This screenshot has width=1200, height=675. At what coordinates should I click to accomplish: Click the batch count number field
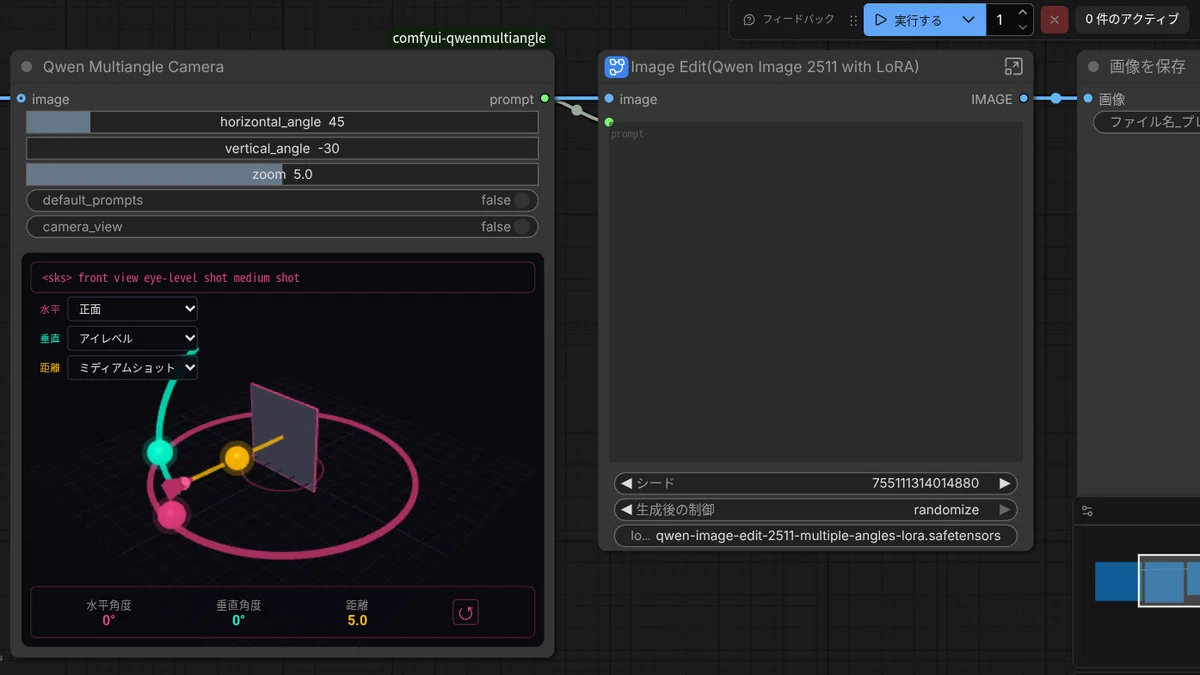(x=999, y=20)
